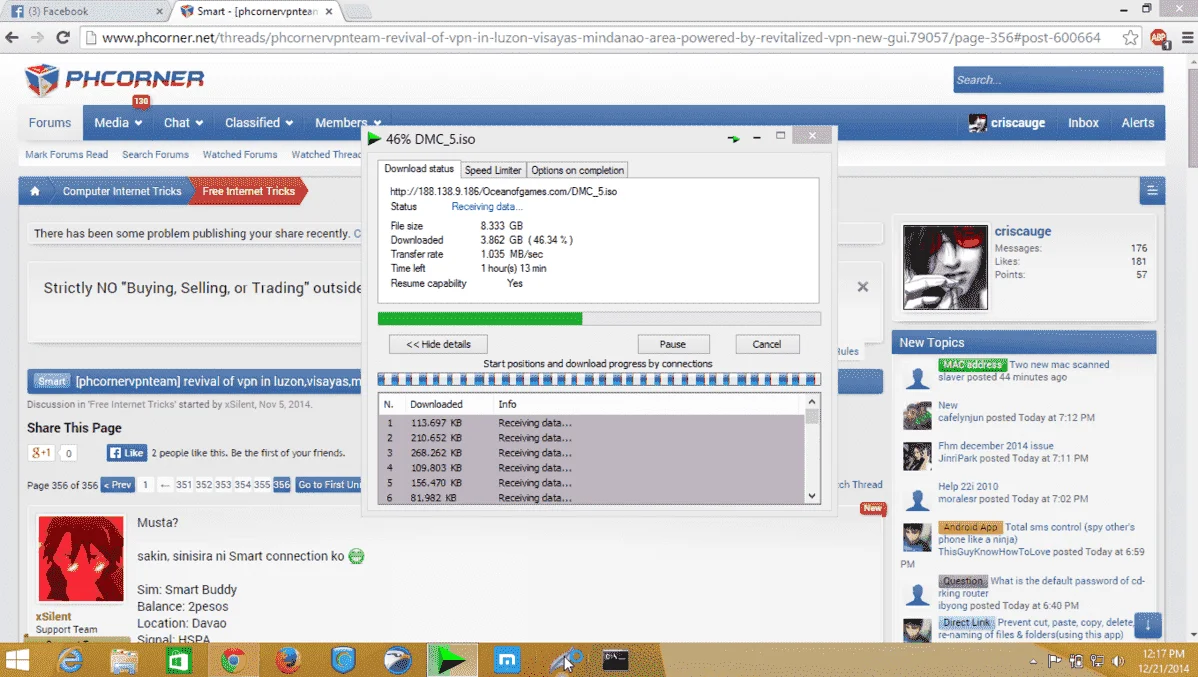Image resolution: width=1198 pixels, height=677 pixels.
Task: Click in the forum Search field
Action: tap(1058, 79)
